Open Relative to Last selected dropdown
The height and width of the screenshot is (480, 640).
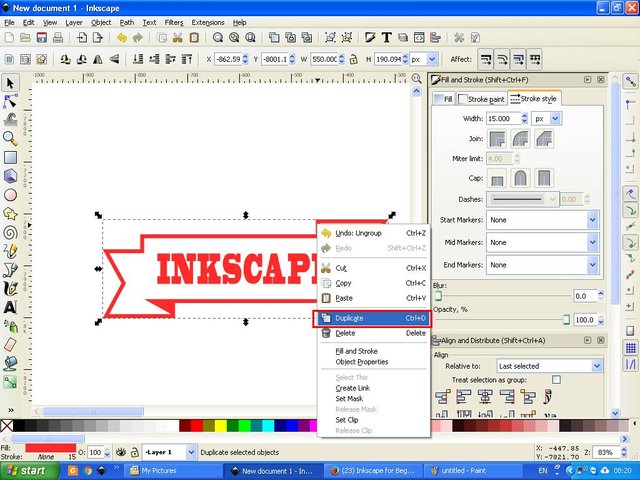point(549,366)
